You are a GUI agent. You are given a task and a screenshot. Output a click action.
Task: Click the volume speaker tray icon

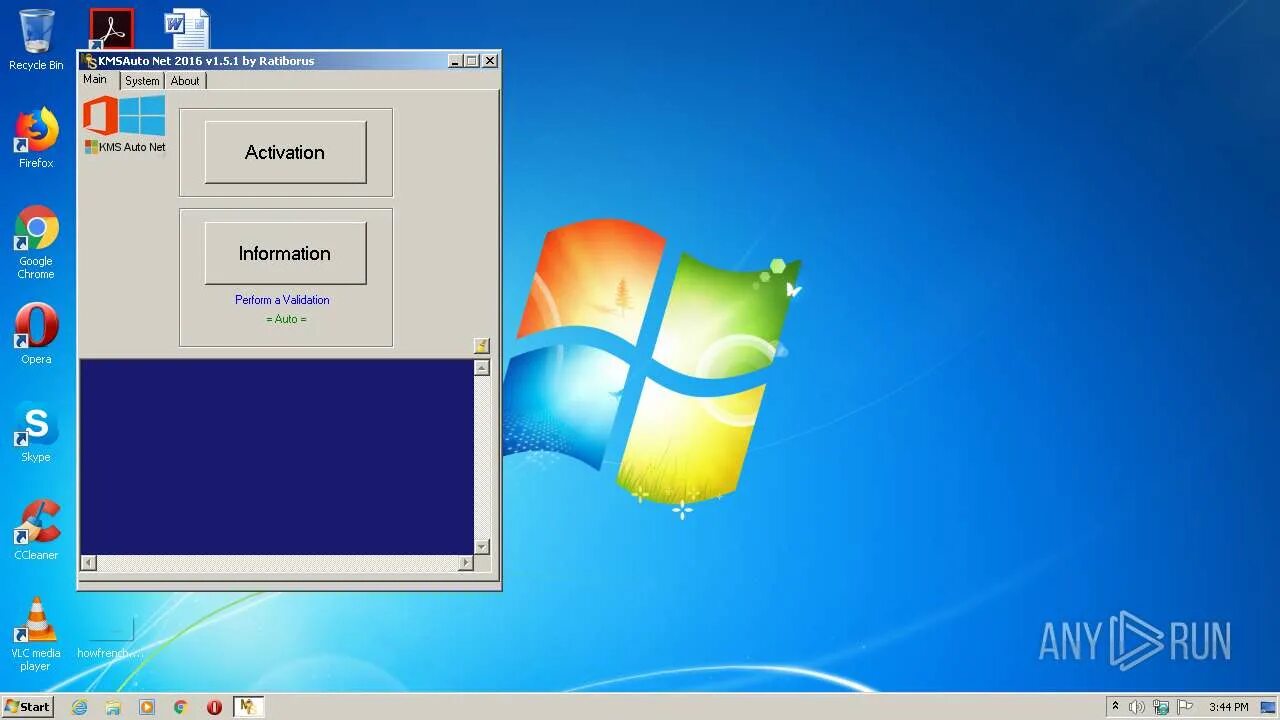pyautogui.click(x=1137, y=707)
